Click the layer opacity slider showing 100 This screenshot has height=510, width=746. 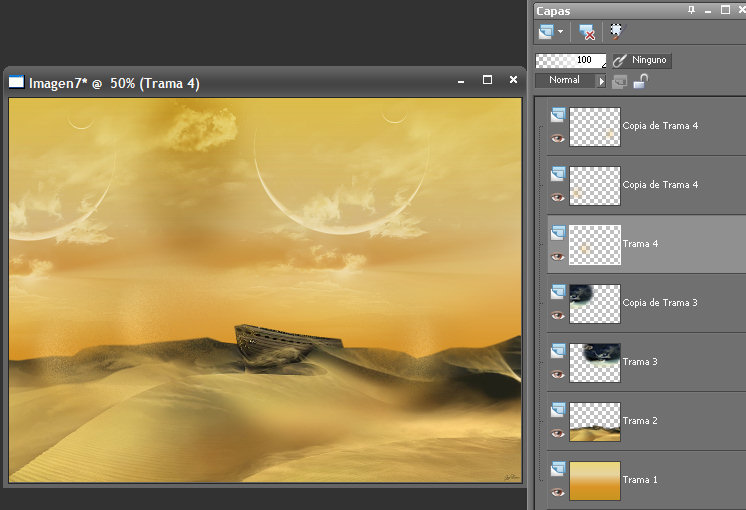click(x=570, y=60)
